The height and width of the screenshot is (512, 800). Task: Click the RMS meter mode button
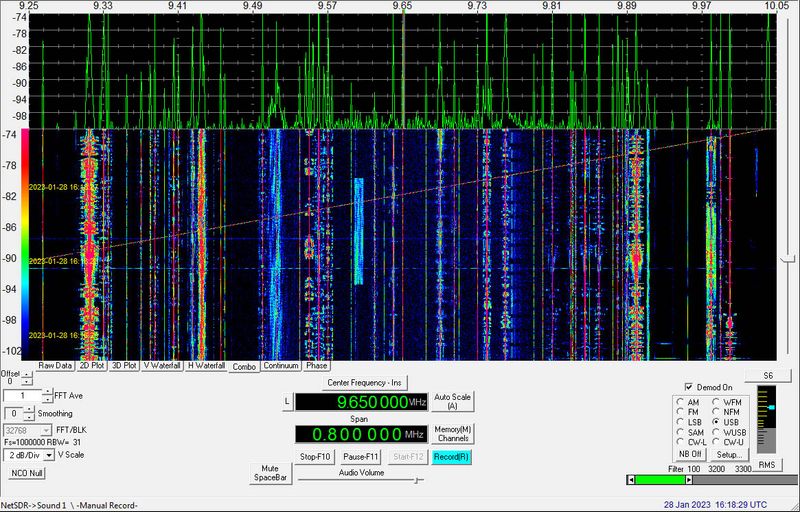click(766, 465)
